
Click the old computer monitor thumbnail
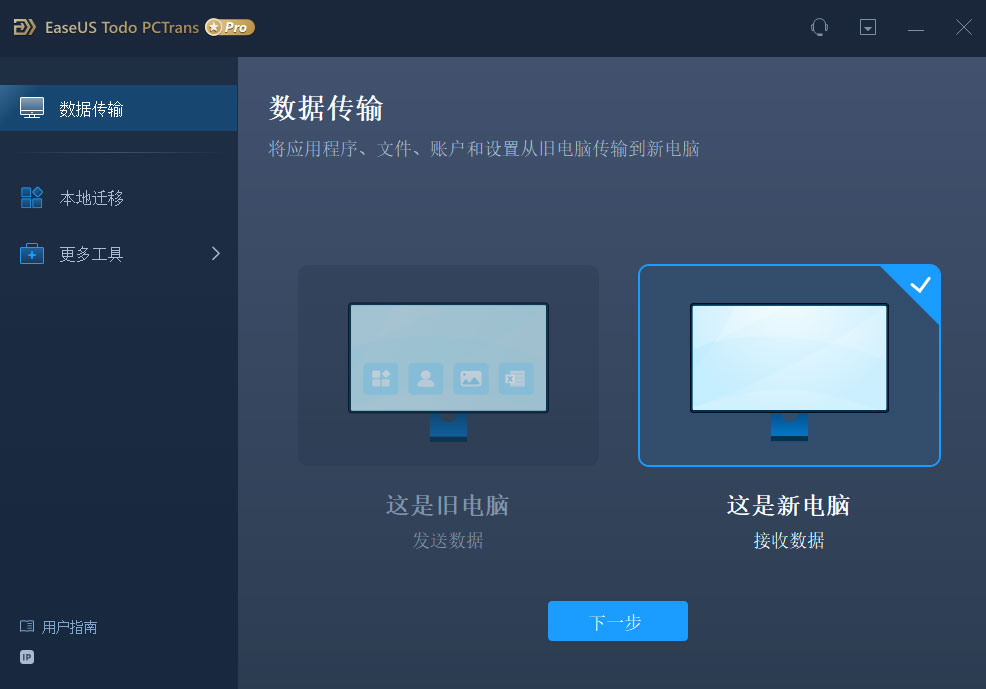pos(447,357)
